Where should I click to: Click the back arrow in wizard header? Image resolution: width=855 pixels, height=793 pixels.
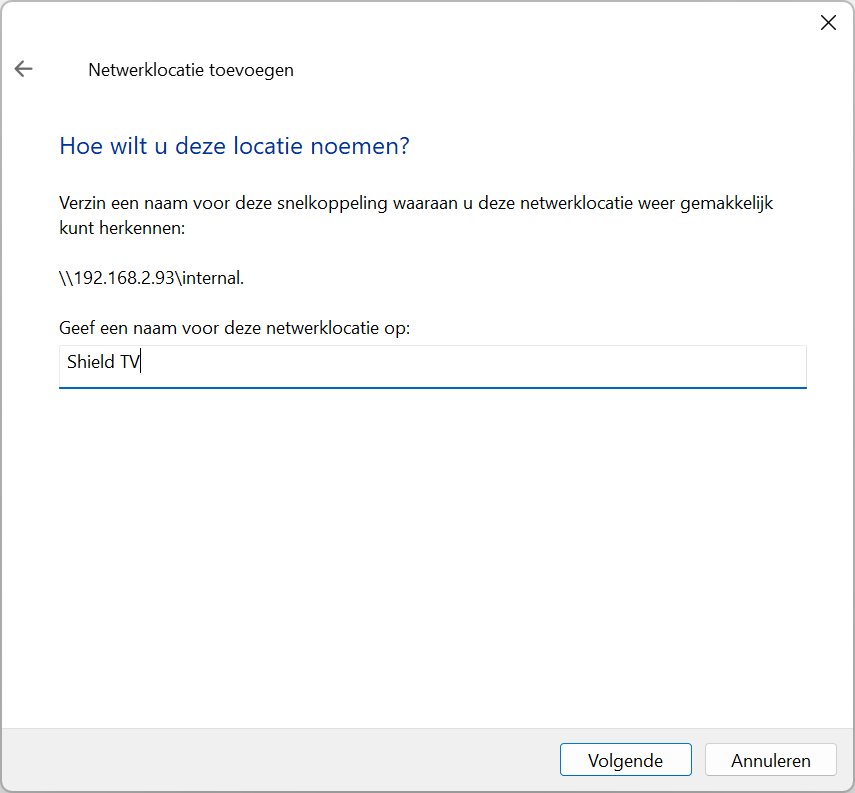click(x=23, y=69)
